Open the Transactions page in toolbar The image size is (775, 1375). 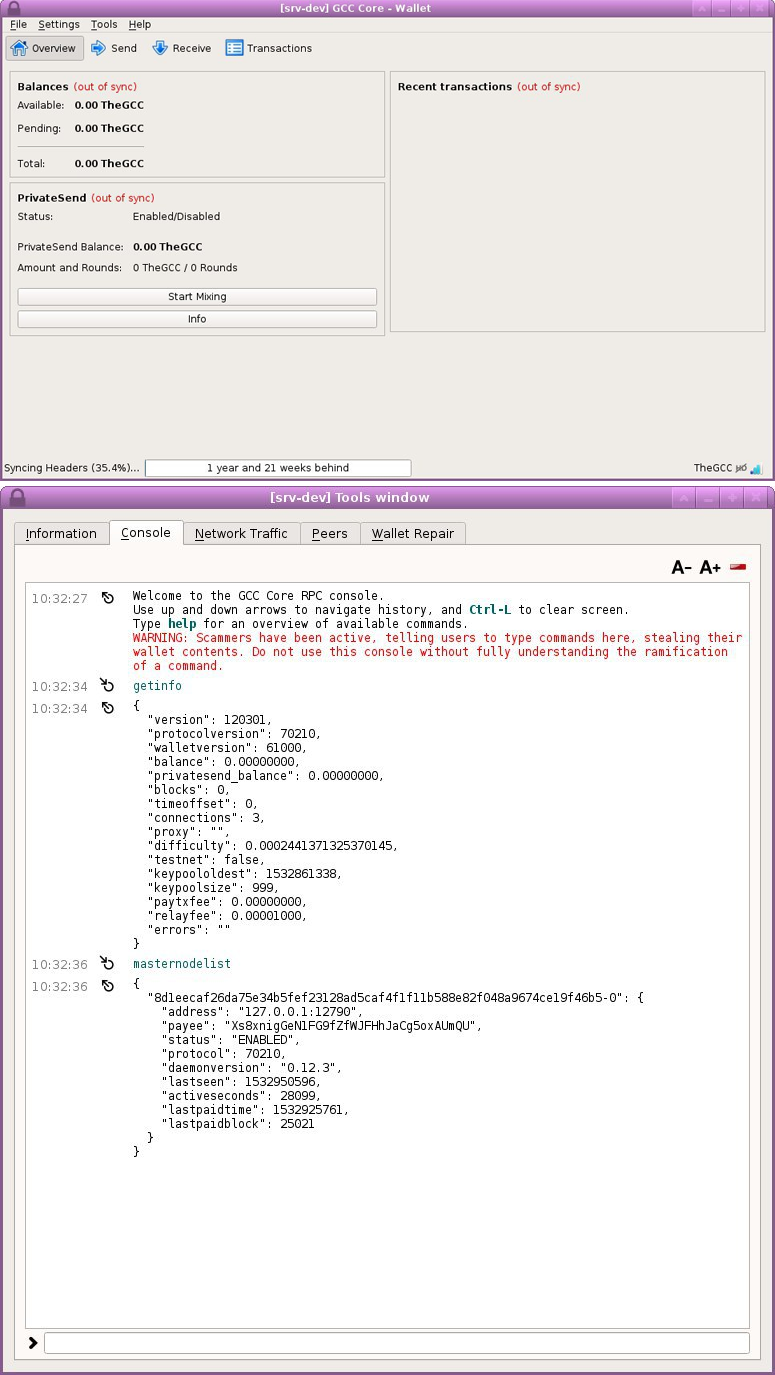pyautogui.click(x=269, y=48)
